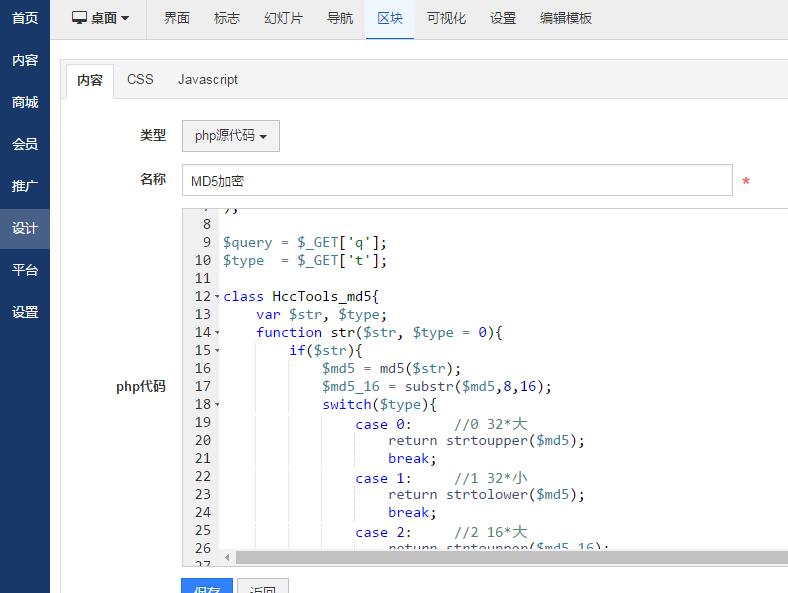Open the Javascript tab
This screenshot has width=788, height=593.
[x=208, y=79]
